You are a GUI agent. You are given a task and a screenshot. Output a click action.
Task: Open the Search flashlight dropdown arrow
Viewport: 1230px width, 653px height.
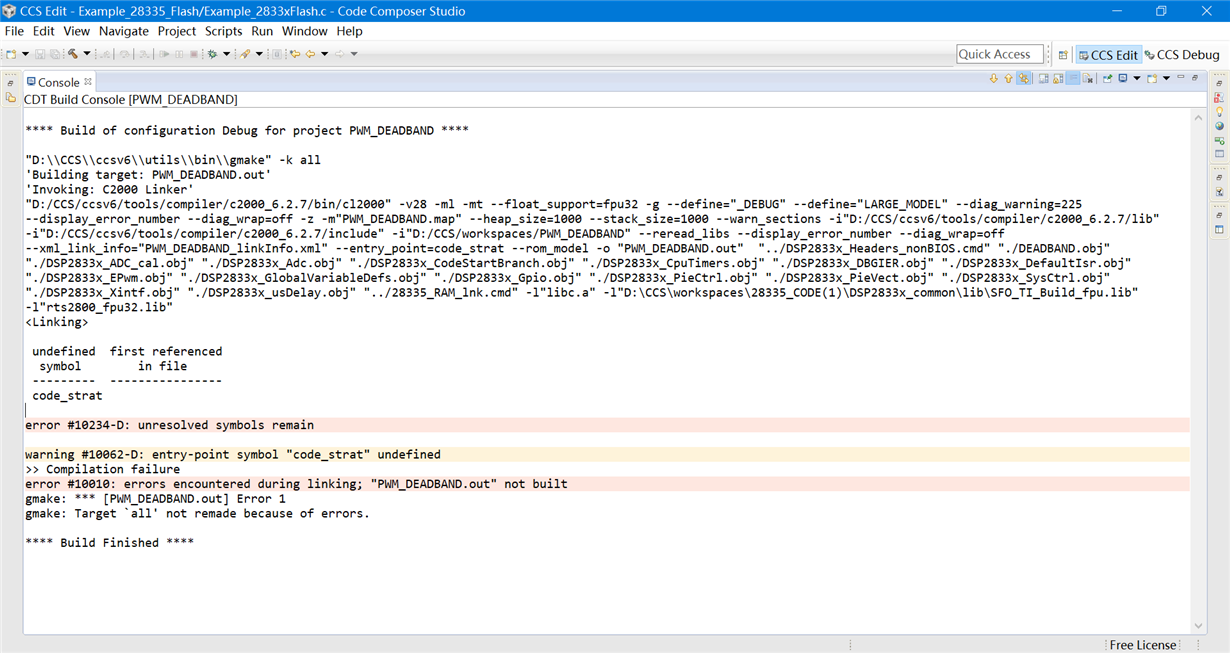point(259,54)
